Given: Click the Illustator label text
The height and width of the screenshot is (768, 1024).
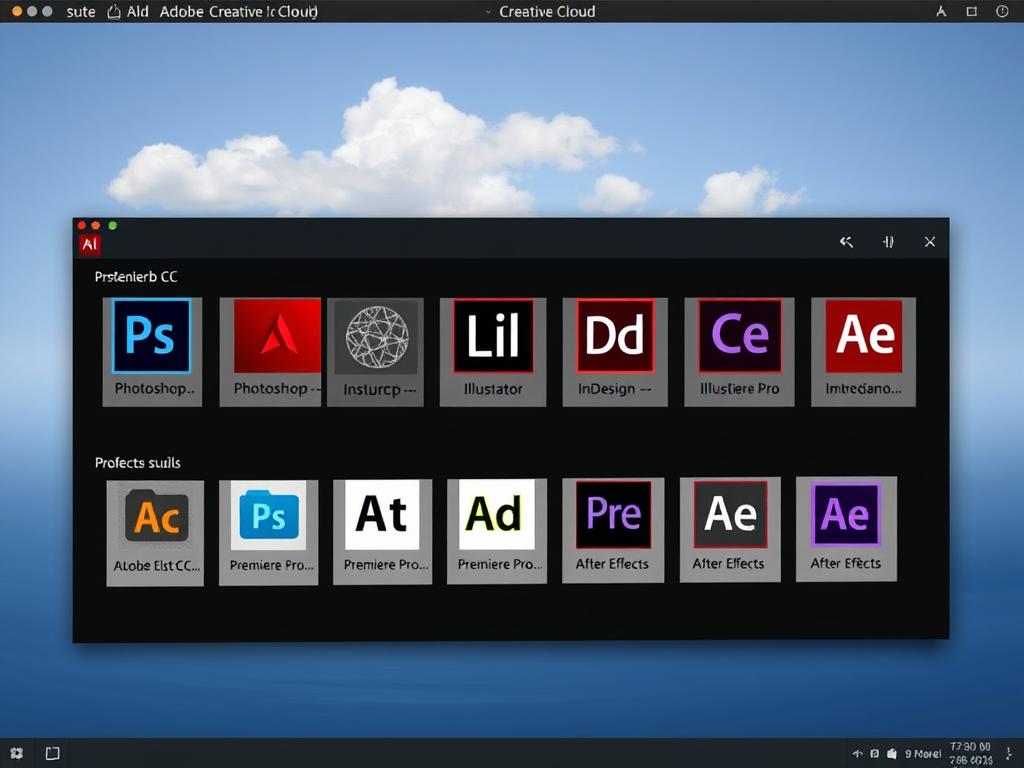Looking at the screenshot, I should (x=493, y=389).
